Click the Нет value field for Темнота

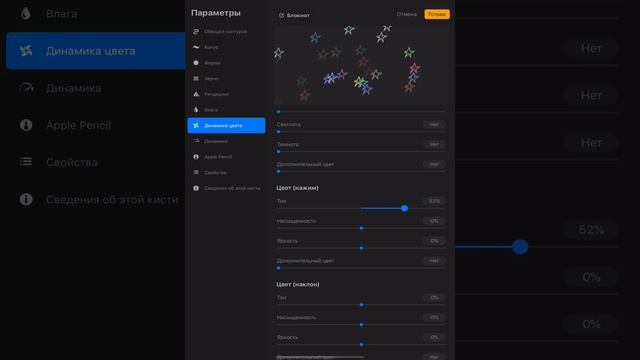pyautogui.click(x=434, y=144)
